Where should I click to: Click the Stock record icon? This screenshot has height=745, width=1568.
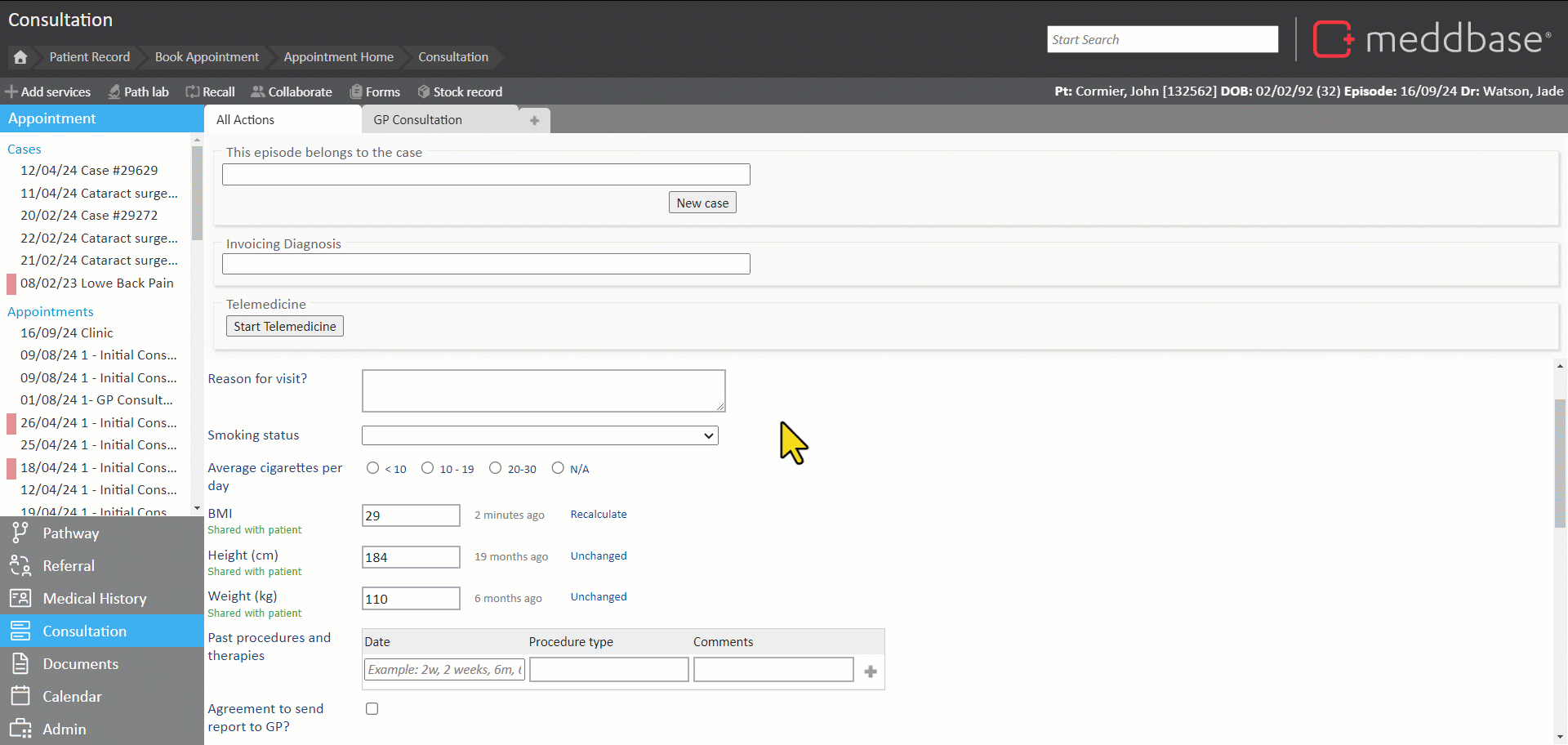point(423,91)
